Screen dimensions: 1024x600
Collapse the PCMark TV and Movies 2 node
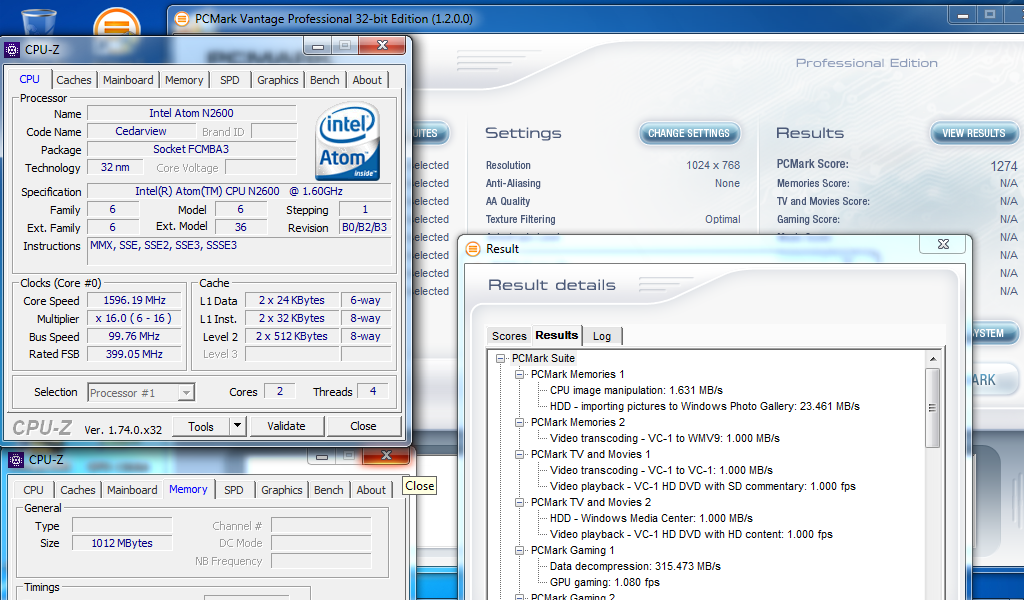point(520,503)
